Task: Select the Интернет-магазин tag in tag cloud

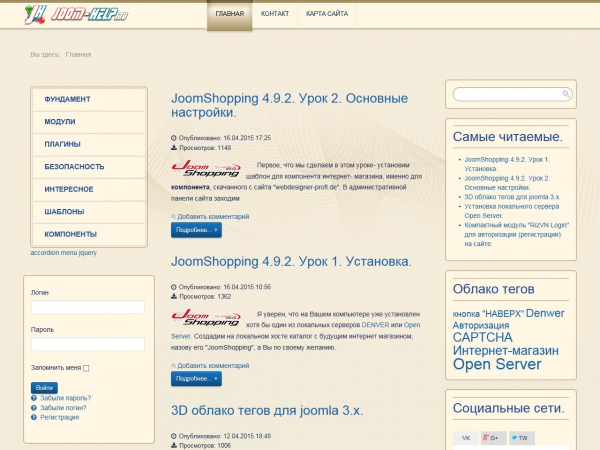Action: pos(505,351)
